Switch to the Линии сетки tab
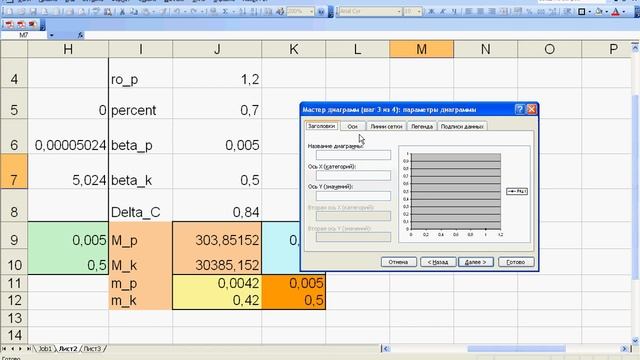The width and height of the screenshot is (640, 360). coord(386,127)
